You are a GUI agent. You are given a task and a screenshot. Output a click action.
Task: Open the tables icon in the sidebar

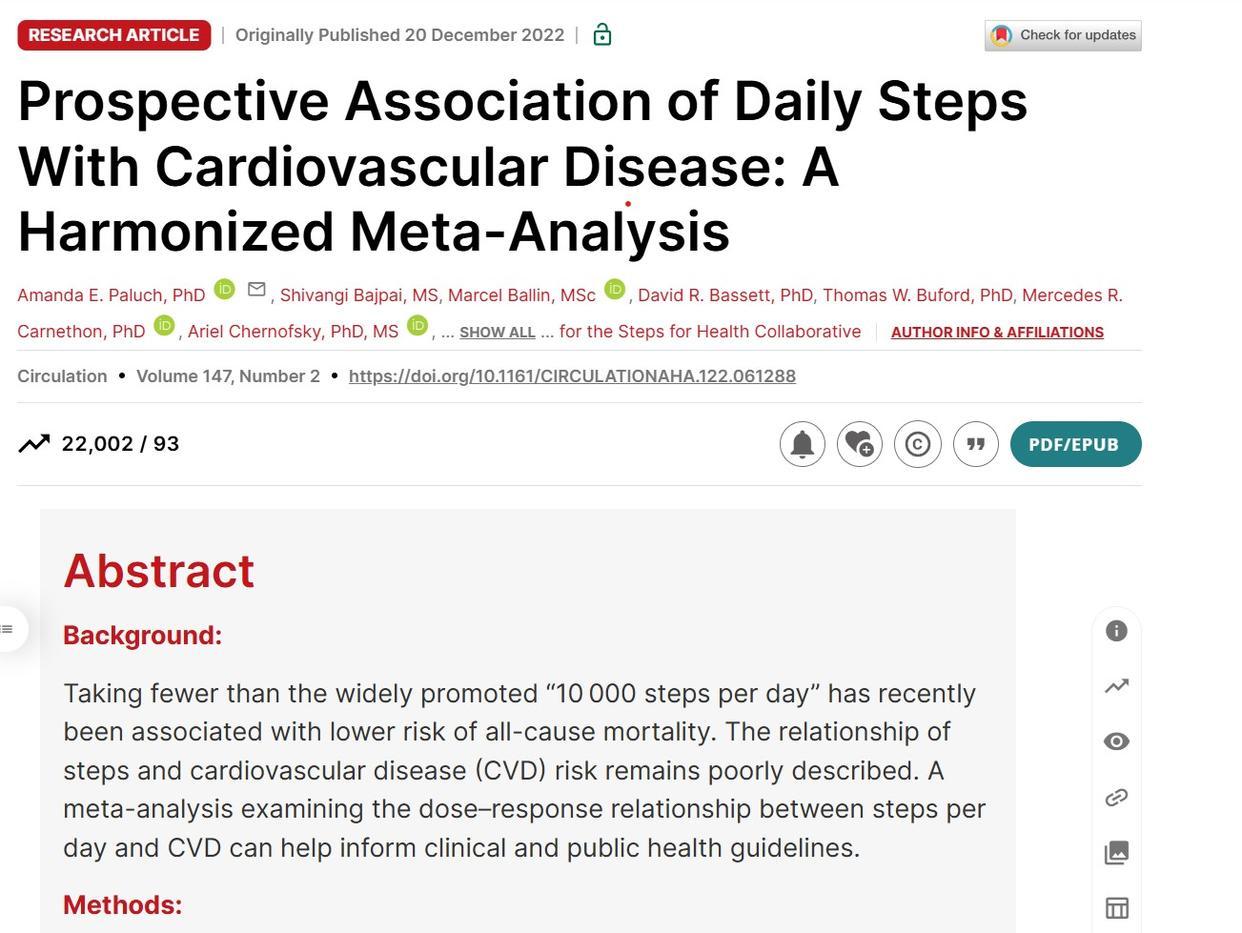point(1116,908)
